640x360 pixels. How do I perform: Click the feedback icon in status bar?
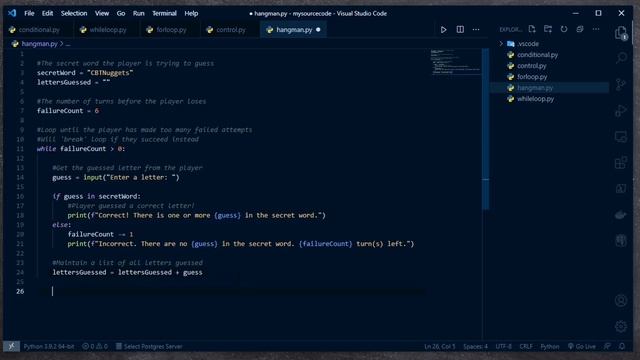point(607,346)
